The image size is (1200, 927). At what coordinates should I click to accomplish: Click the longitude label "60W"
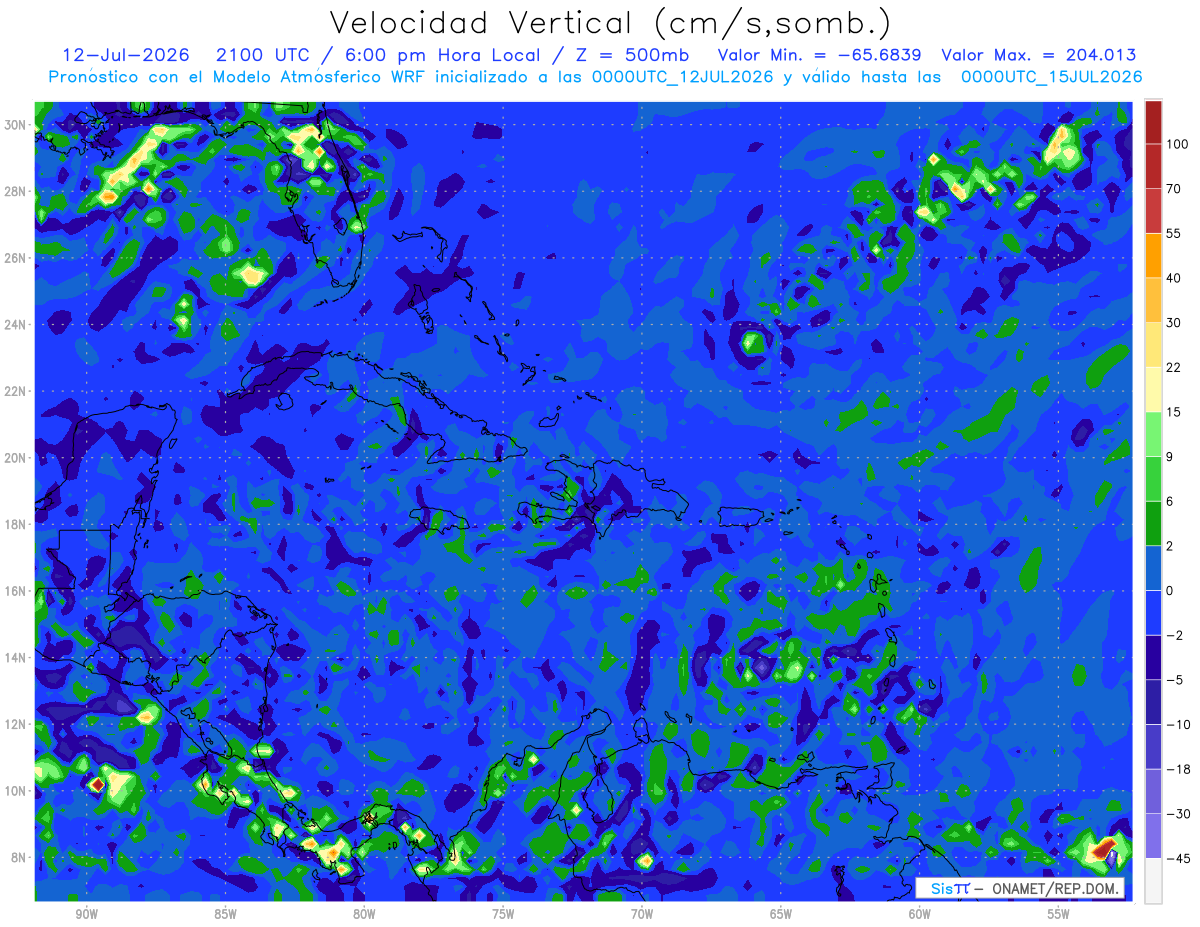[920, 914]
